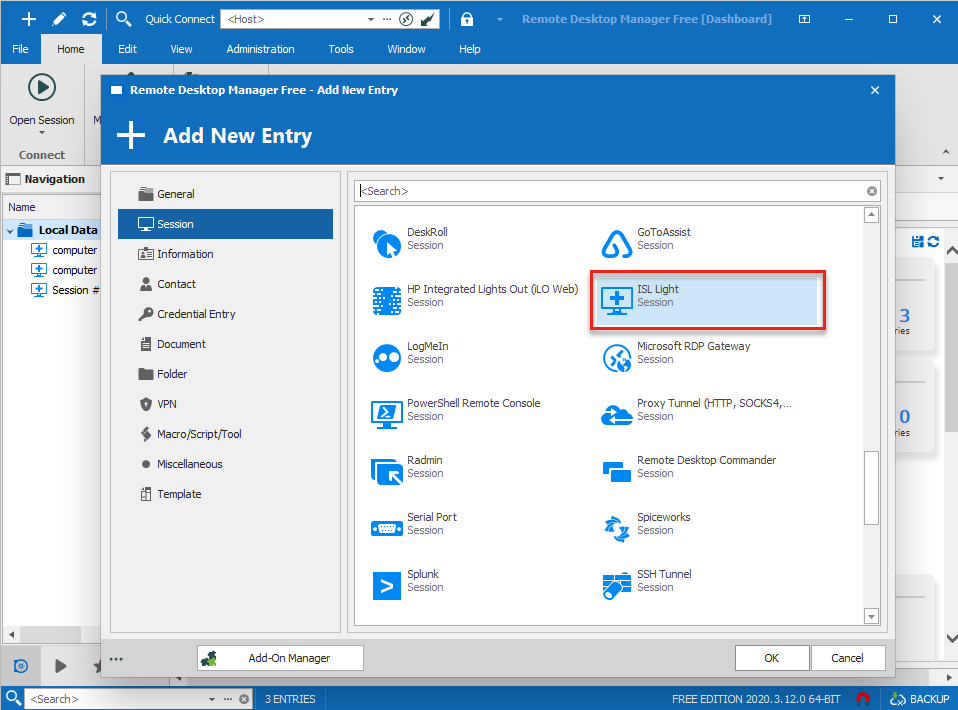Viewport: 958px width, 710px height.
Task: Select the Microsoft RDP Gateway entry
Action: point(693,353)
